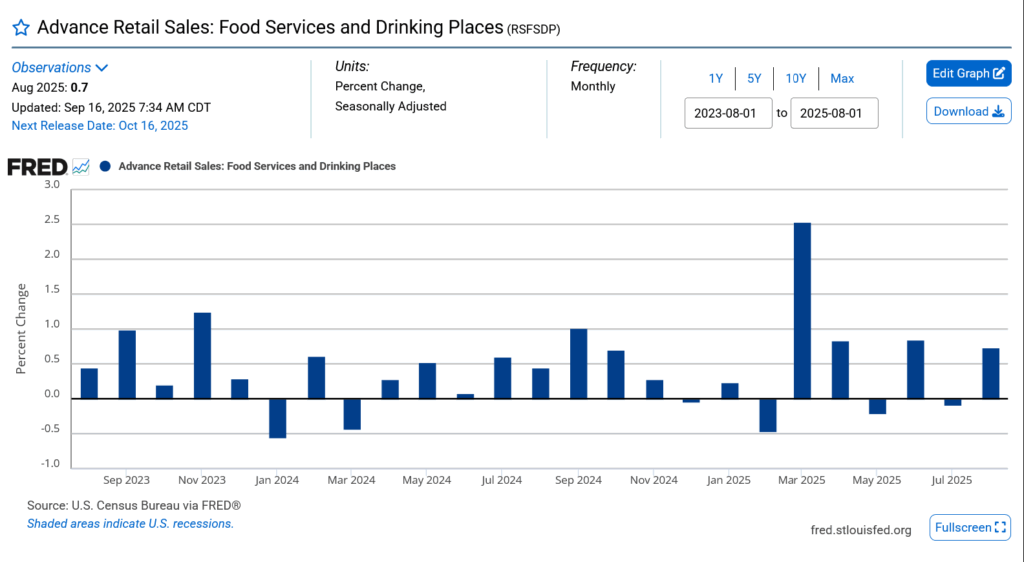
Task: Open Next Release Date Oct 16, 2025 link
Action: [99, 126]
